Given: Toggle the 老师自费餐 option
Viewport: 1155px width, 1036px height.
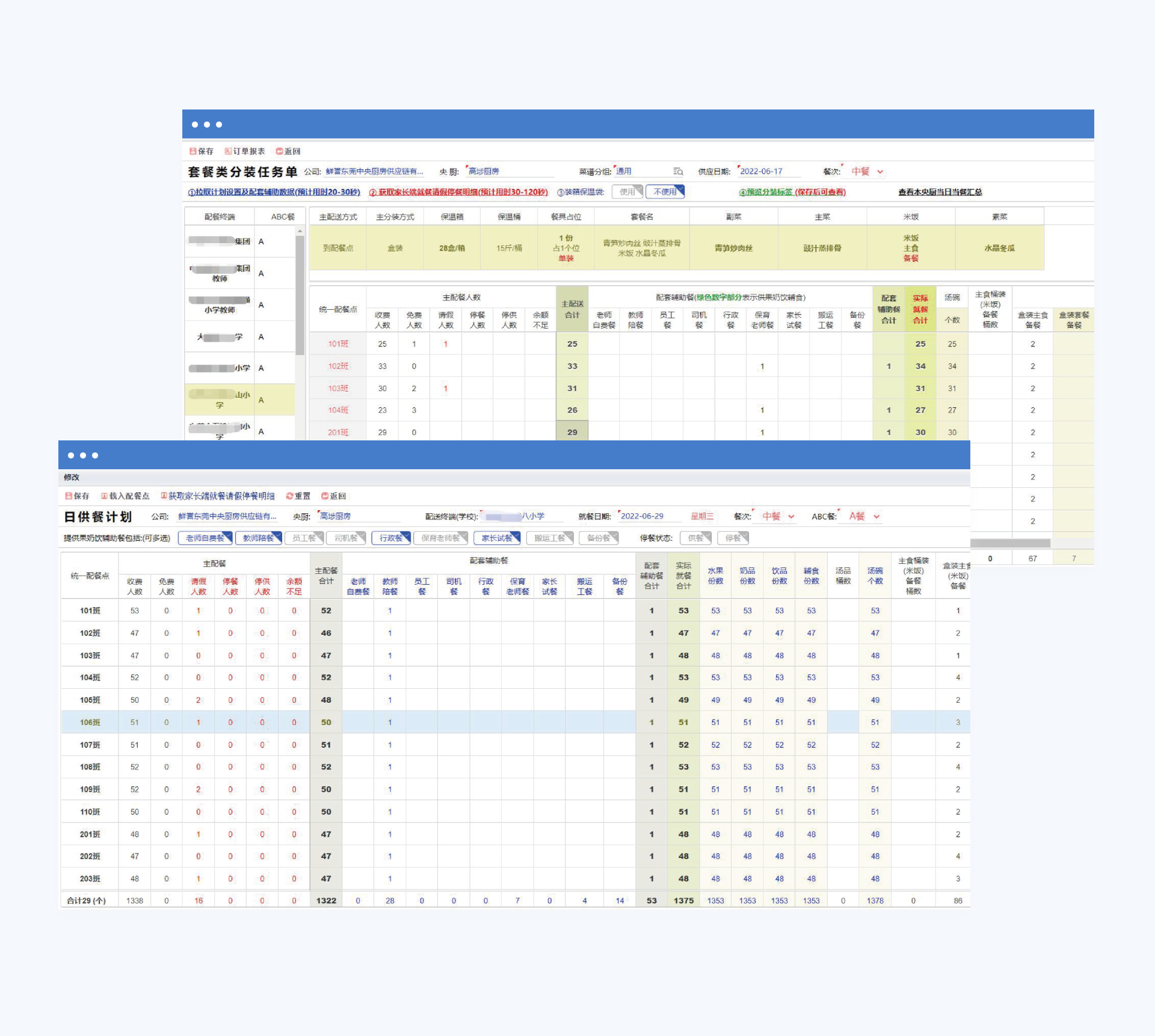Looking at the screenshot, I should coord(205,538).
